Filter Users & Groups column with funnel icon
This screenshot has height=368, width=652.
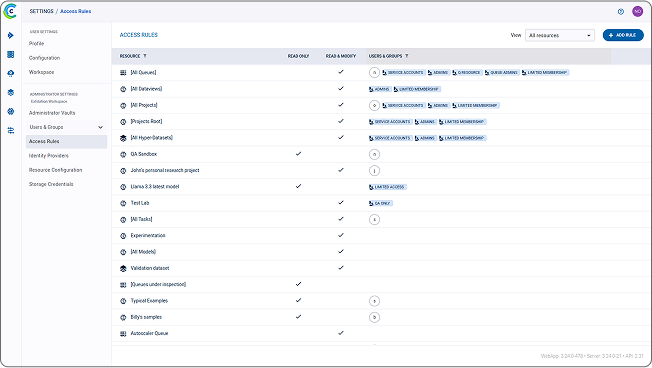[x=407, y=56]
